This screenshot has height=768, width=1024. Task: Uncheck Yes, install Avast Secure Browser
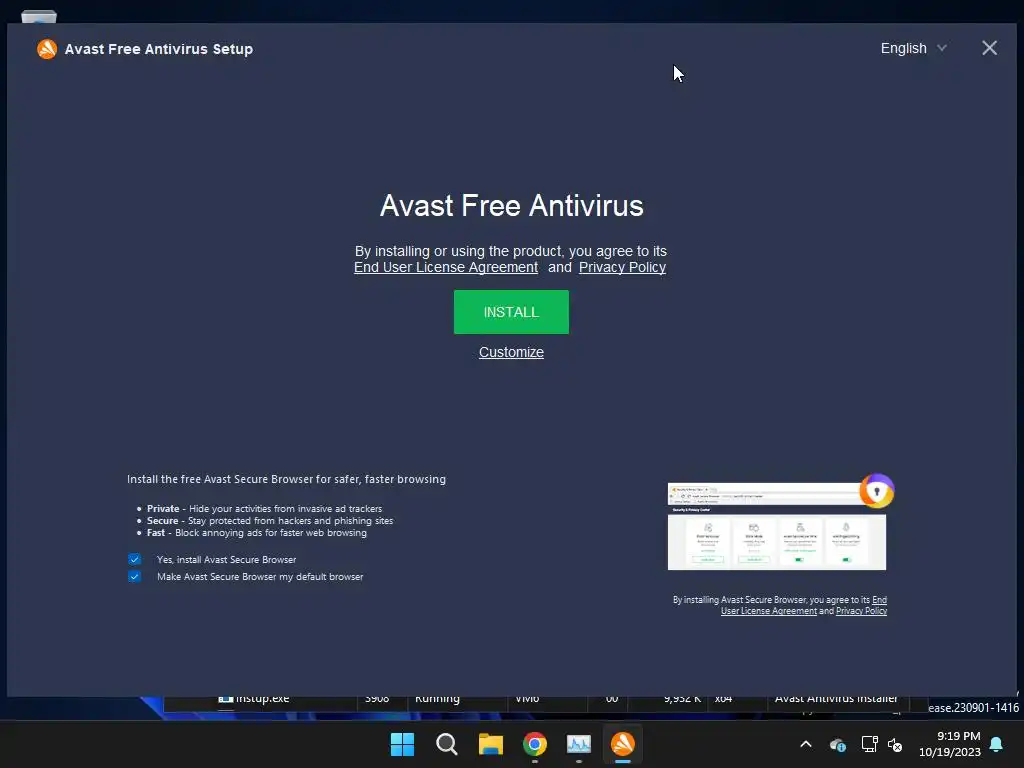coord(135,559)
